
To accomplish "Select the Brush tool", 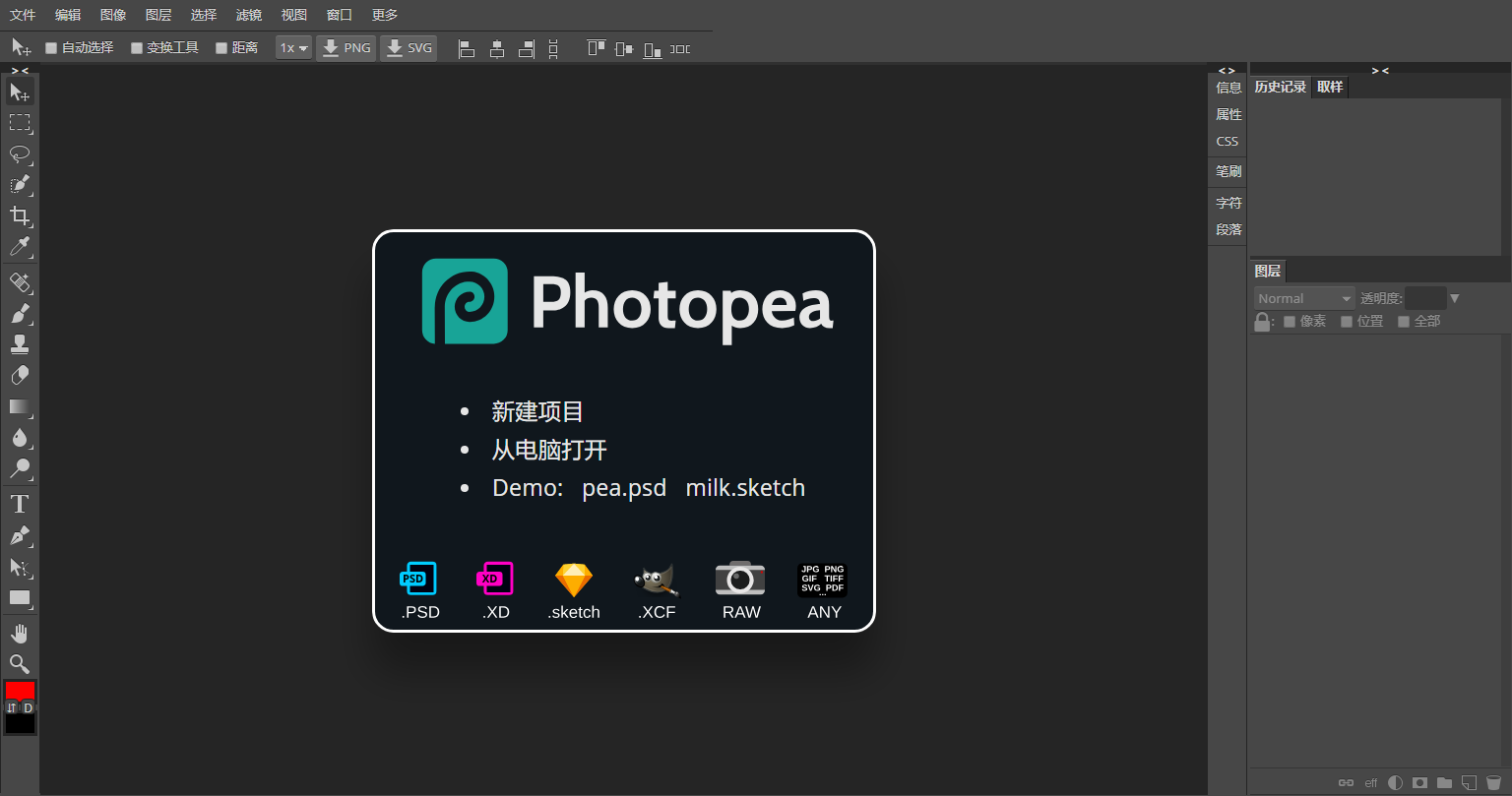I will point(20,314).
